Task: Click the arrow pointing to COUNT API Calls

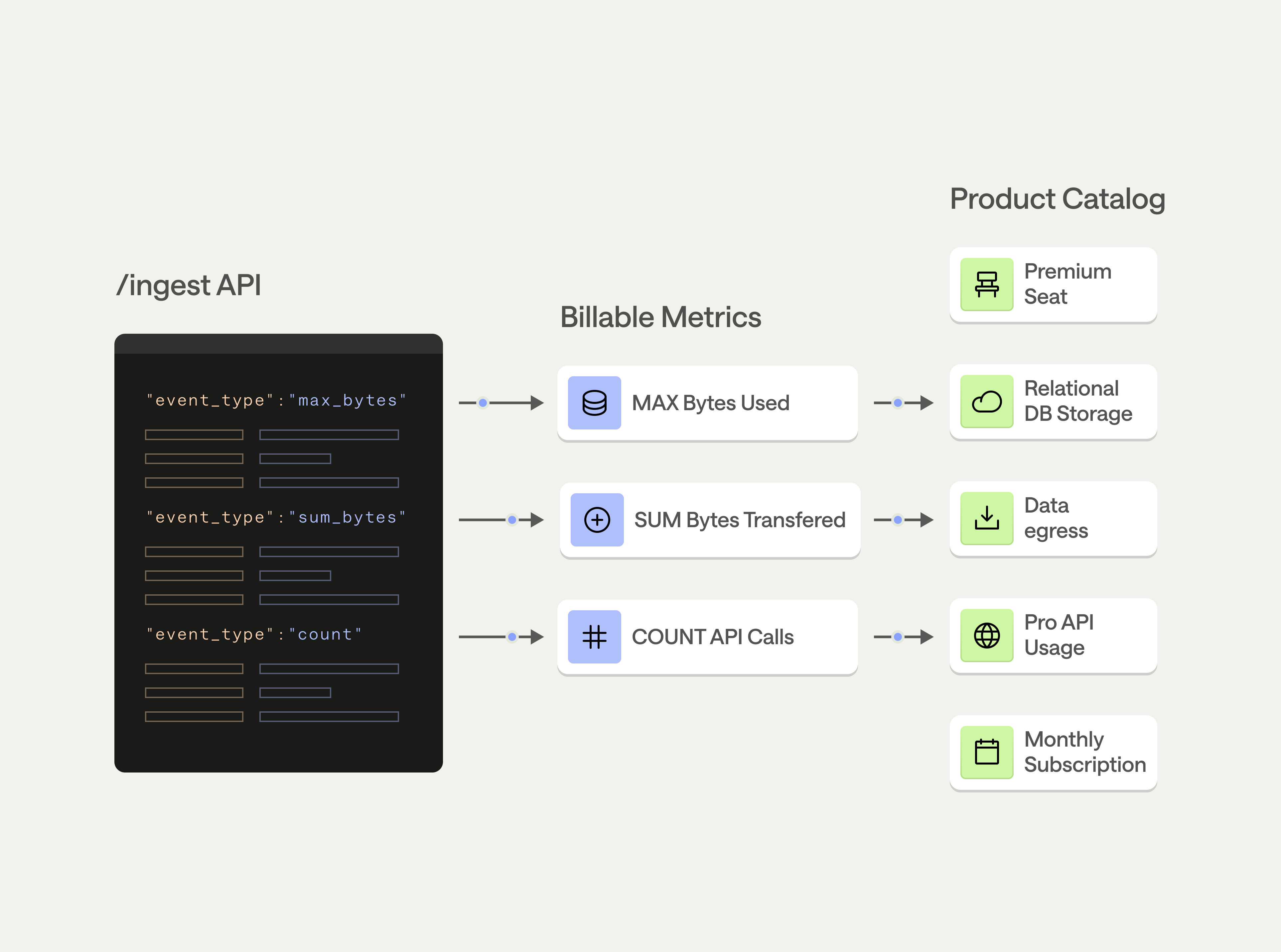Action: tap(500, 637)
